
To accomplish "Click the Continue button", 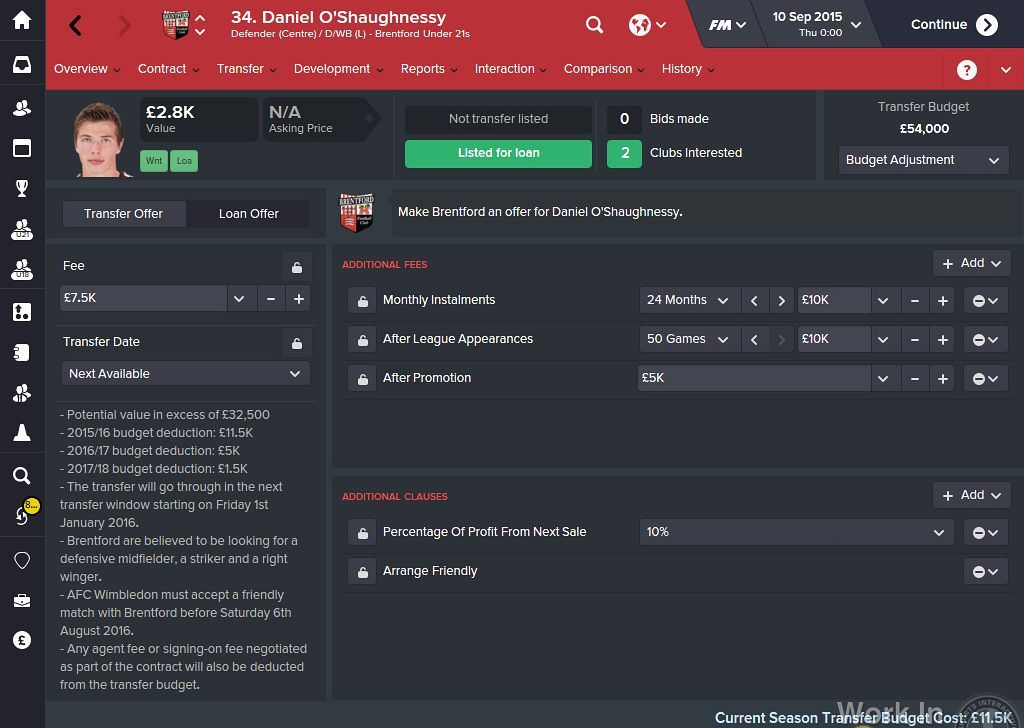I will click(954, 25).
